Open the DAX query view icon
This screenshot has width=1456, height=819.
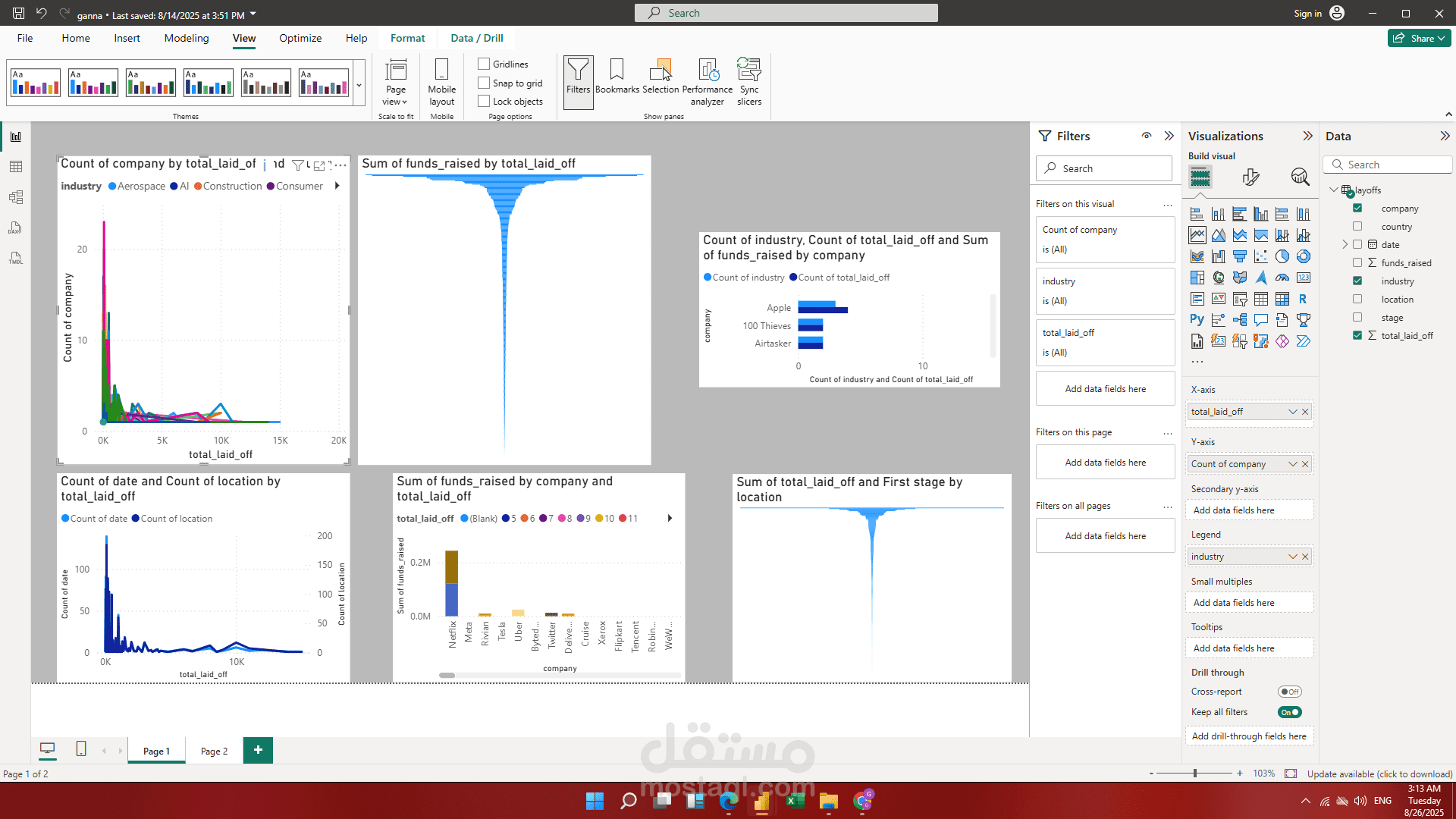(x=16, y=227)
